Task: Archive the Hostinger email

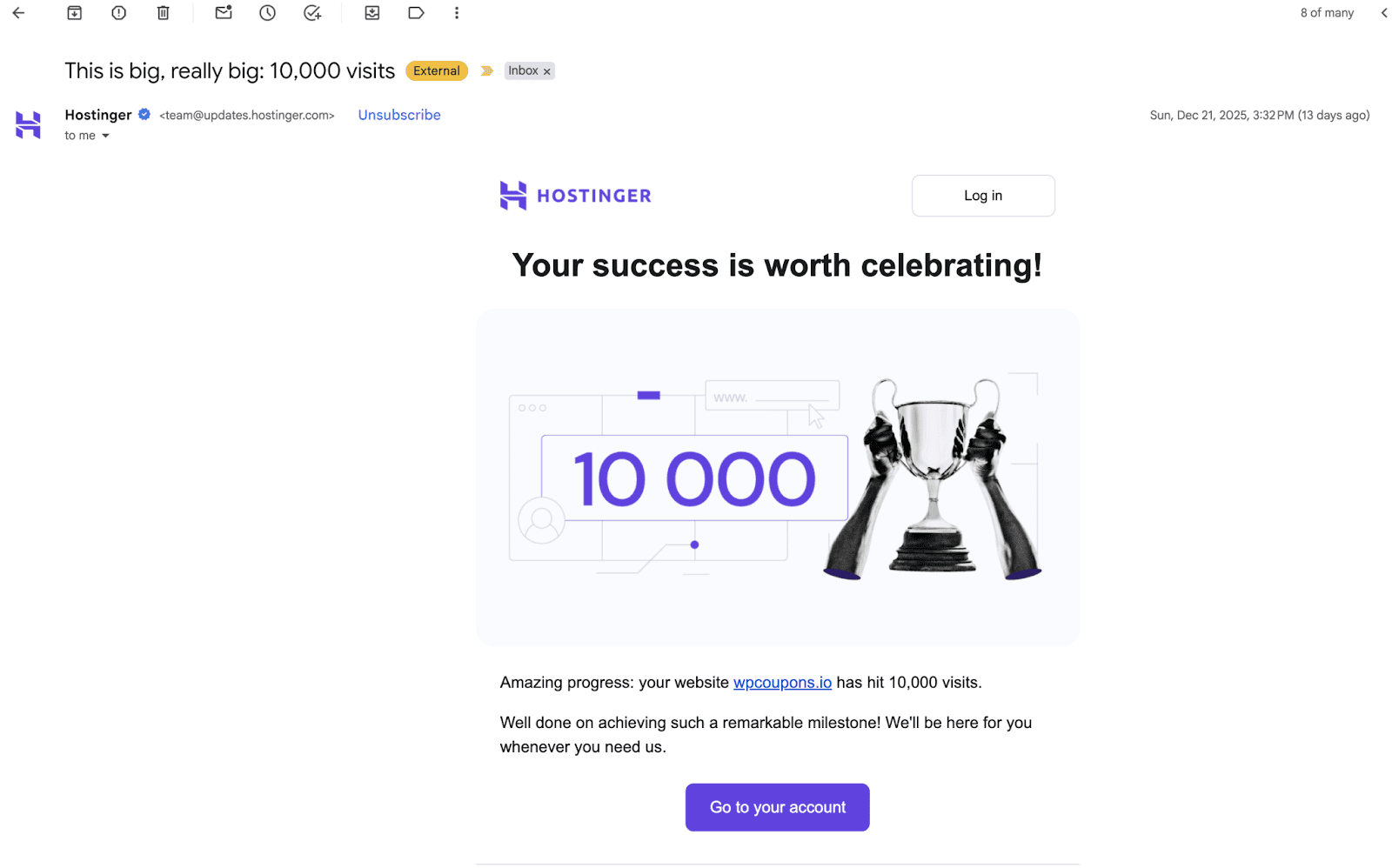Action: (x=74, y=12)
